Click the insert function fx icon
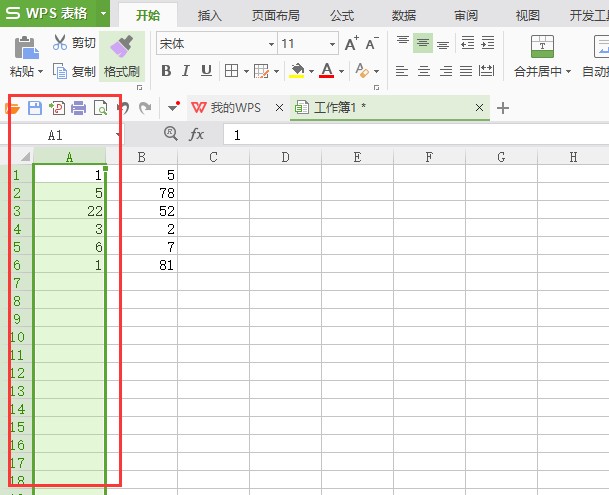The height and width of the screenshot is (495, 609). pos(197,134)
